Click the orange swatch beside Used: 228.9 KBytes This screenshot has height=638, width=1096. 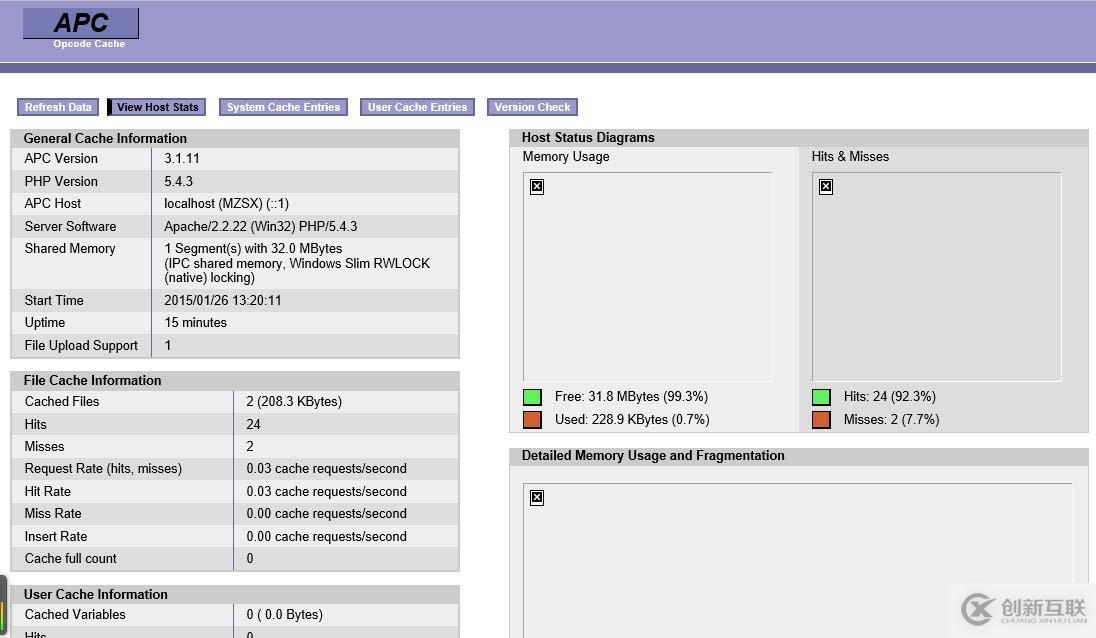(x=533, y=419)
